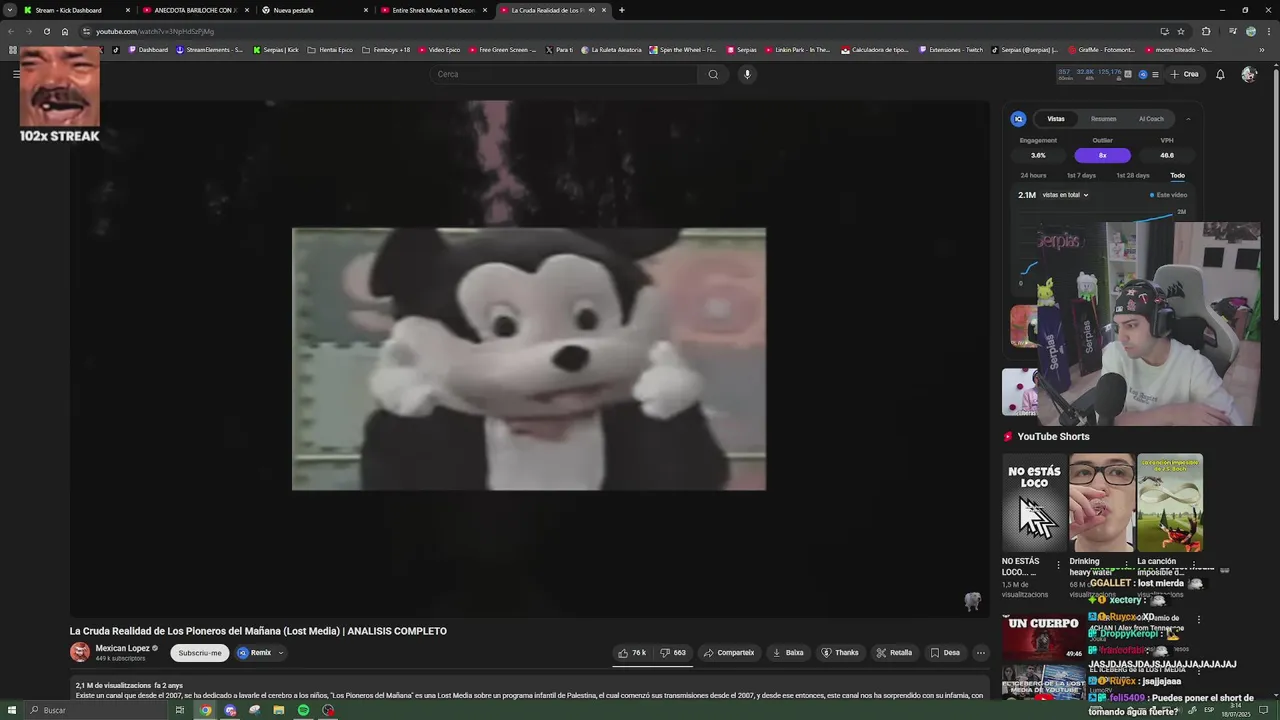This screenshot has width=1280, height=720.
Task: Click the IQ logo icon in analytics panel
Action: pos(1018,119)
